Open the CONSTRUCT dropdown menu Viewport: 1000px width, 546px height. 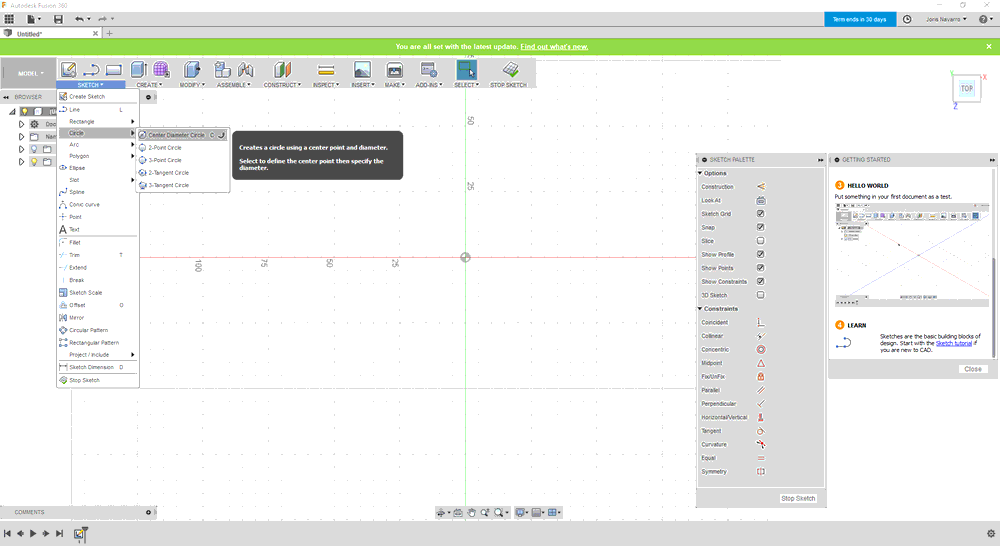point(283,85)
